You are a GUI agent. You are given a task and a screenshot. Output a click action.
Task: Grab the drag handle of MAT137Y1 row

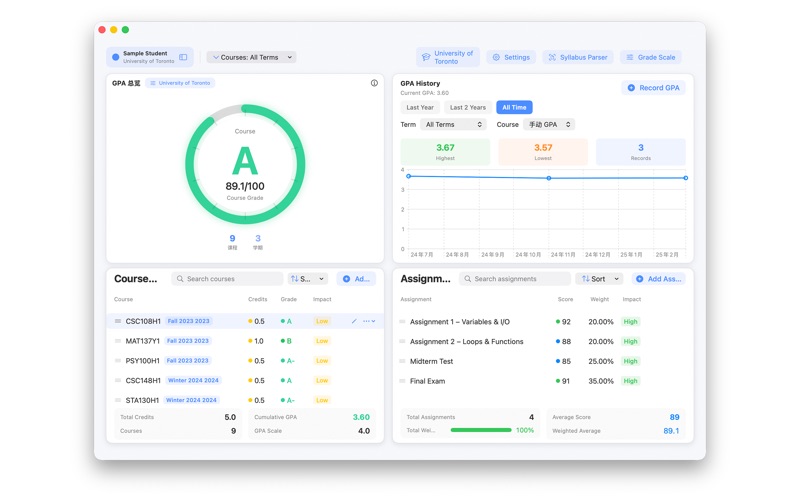tap(118, 341)
